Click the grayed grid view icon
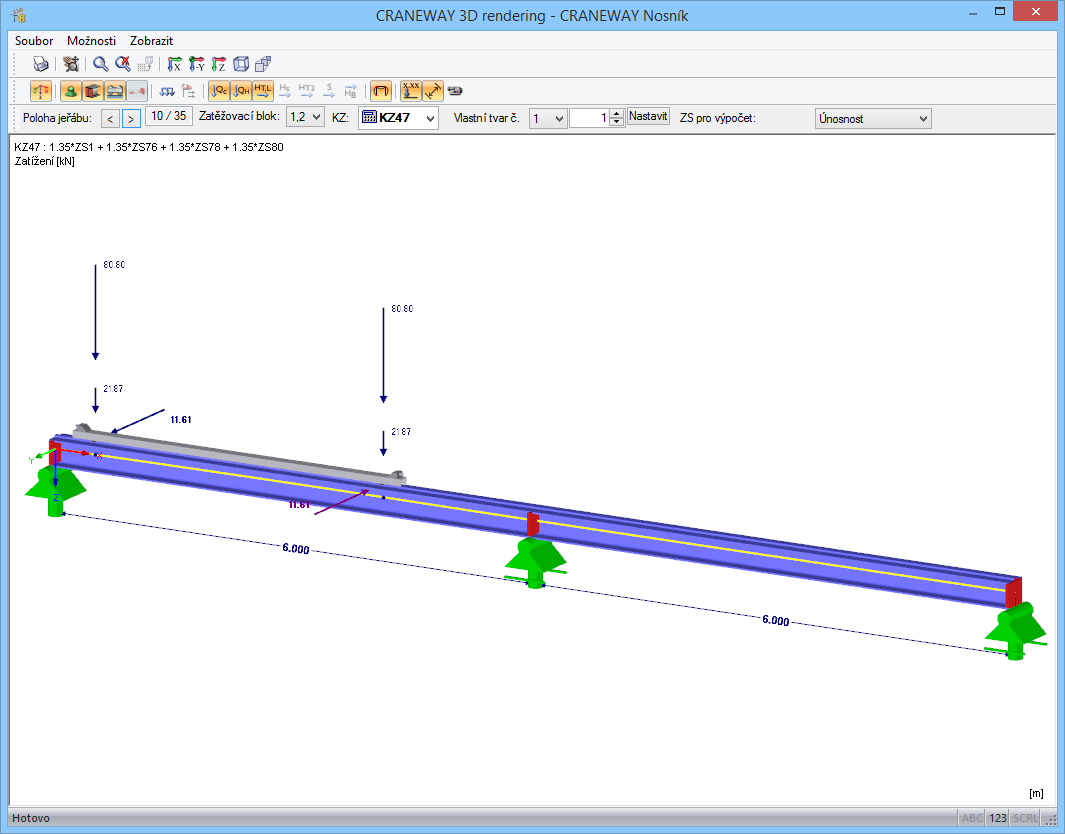 [145, 64]
